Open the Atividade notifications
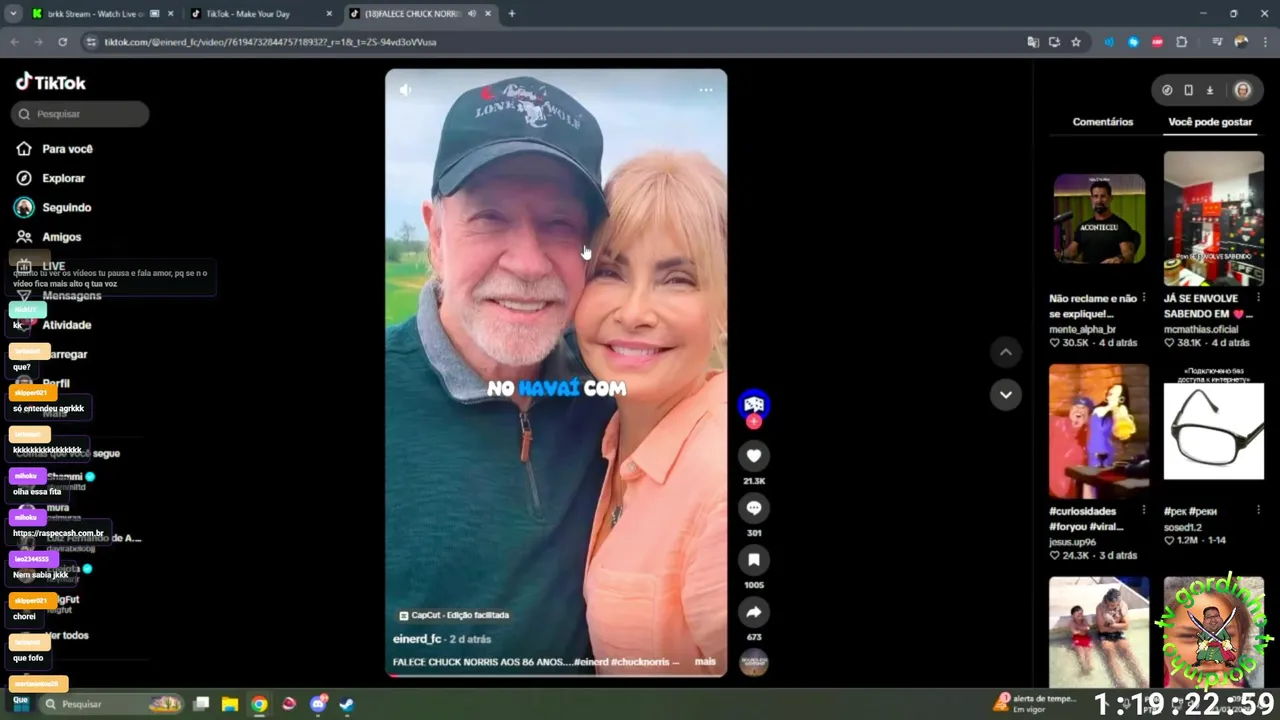Viewport: 1280px width, 720px height. 66,325
